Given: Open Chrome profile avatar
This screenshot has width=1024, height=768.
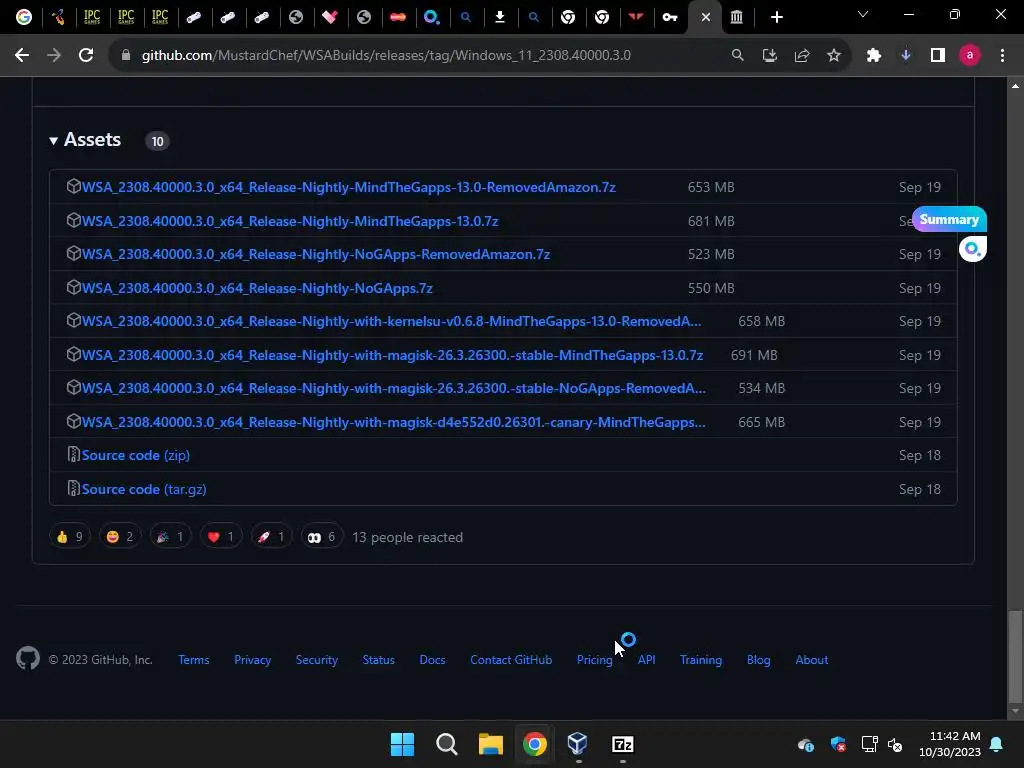Looking at the screenshot, I should (970, 56).
